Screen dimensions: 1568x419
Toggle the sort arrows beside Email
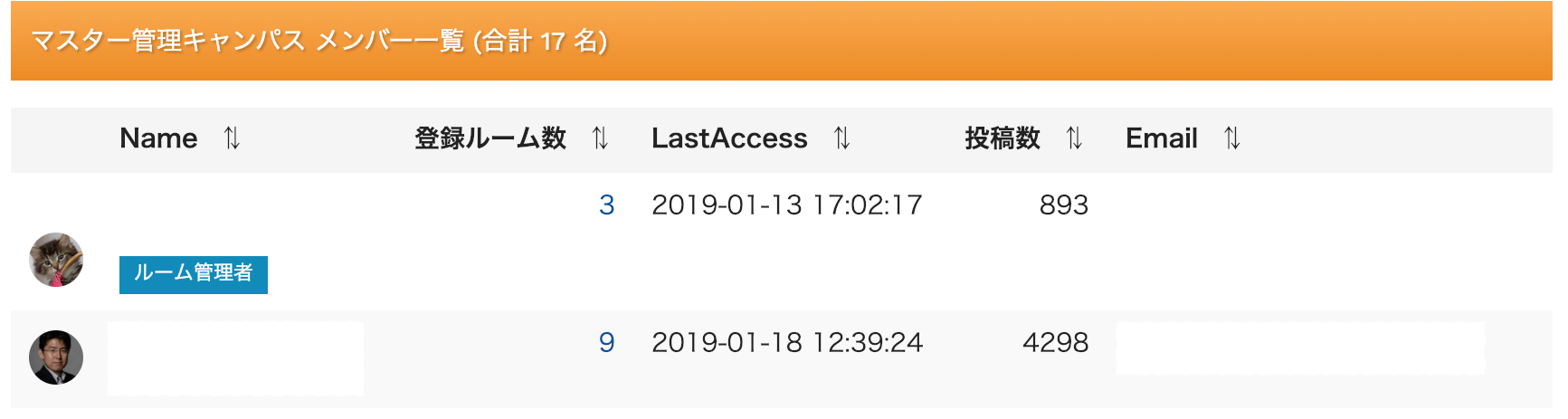1231,138
